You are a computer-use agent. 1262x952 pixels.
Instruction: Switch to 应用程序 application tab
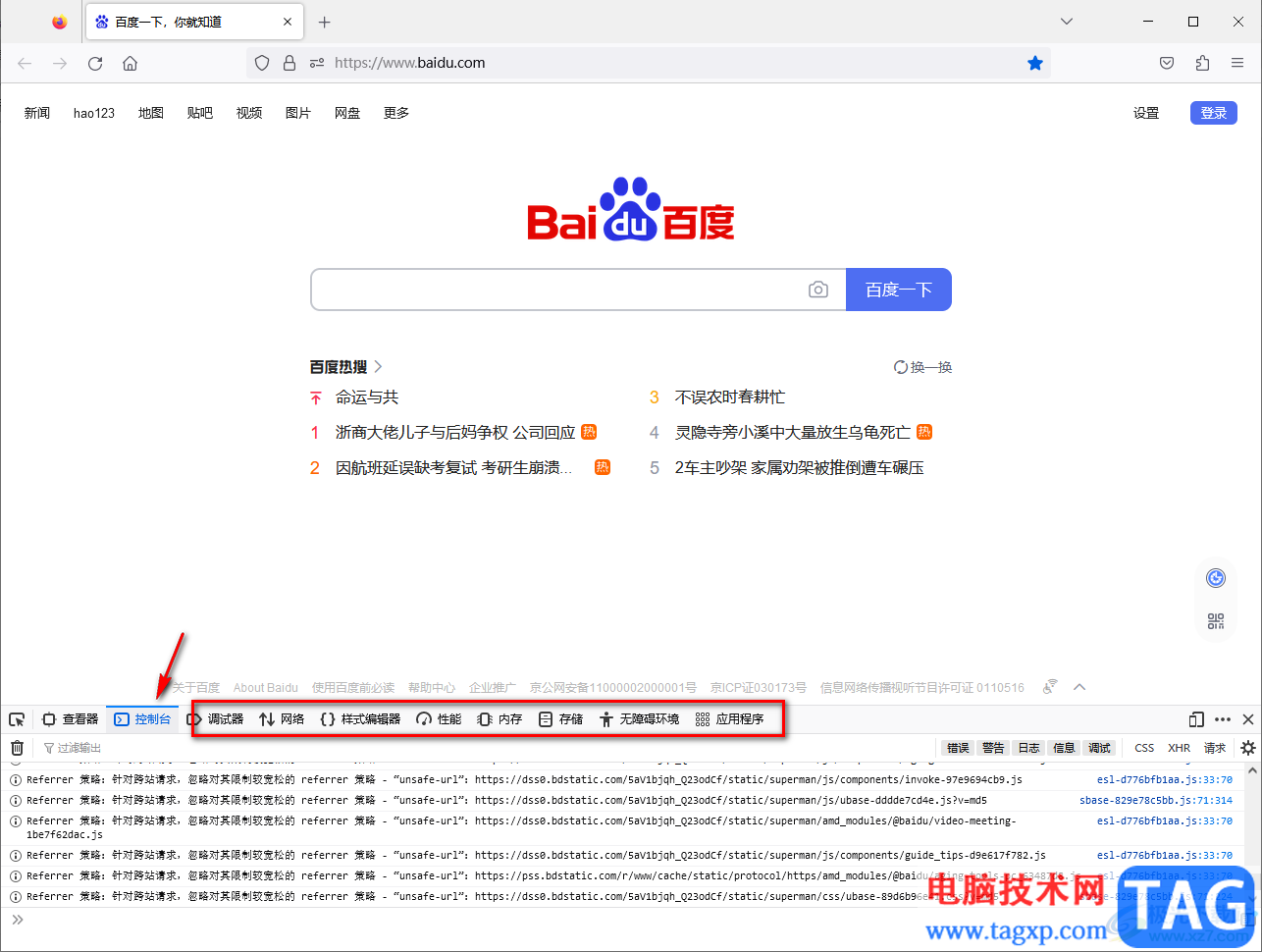point(729,719)
